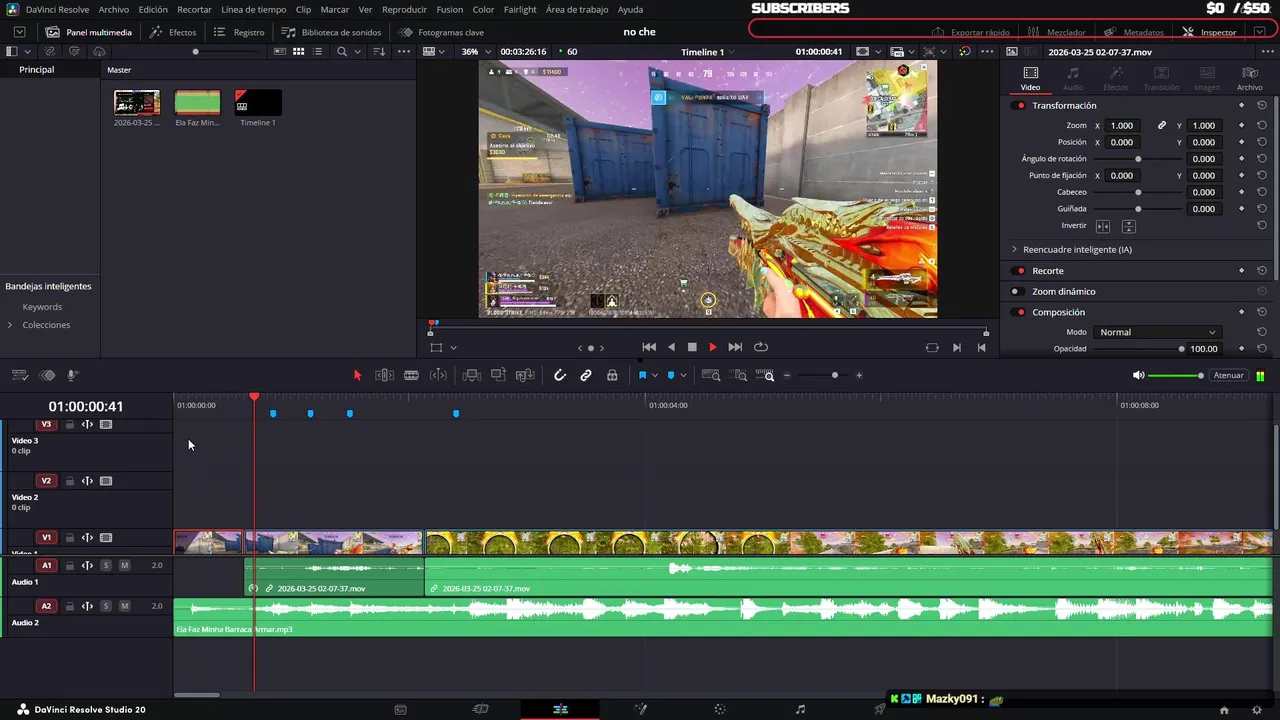Open the Efectos panel
Viewport: 1280px width, 720px height.
point(172,32)
